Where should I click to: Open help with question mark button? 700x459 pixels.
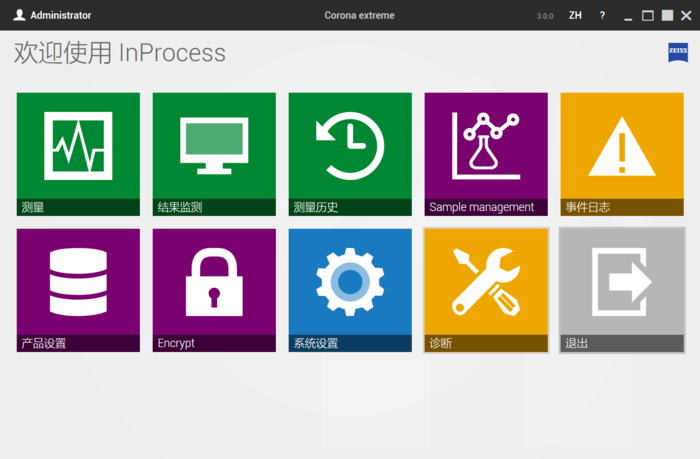click(602, 16)
